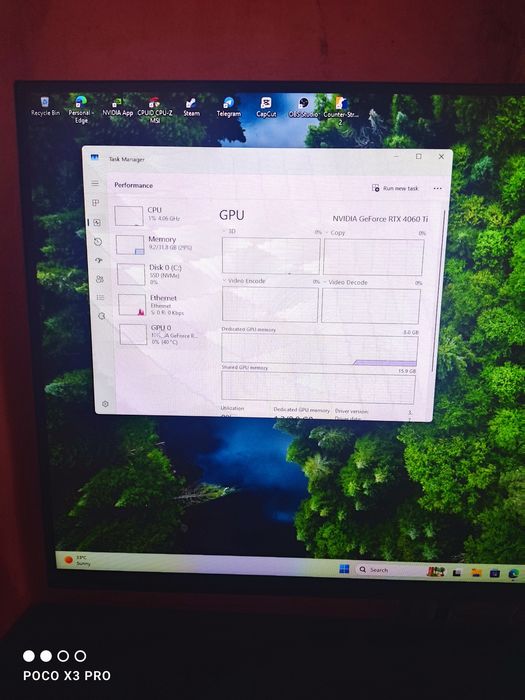The width and height of the screenshot is (525, 700).
Task: Click the Dedicated GPU memory graph
Action: (319, 350)
